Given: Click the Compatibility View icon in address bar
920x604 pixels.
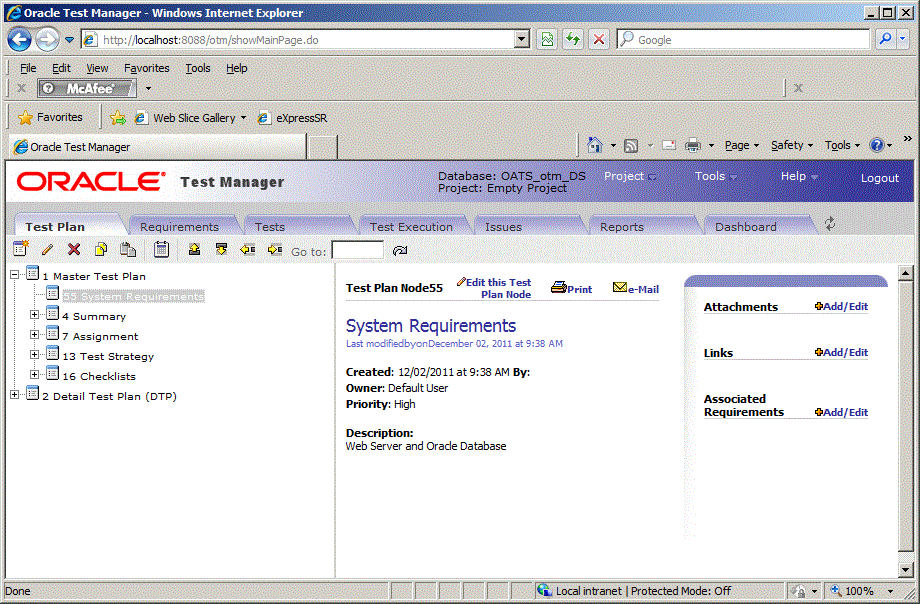Looking at the screenshot, I should (547, 39).
